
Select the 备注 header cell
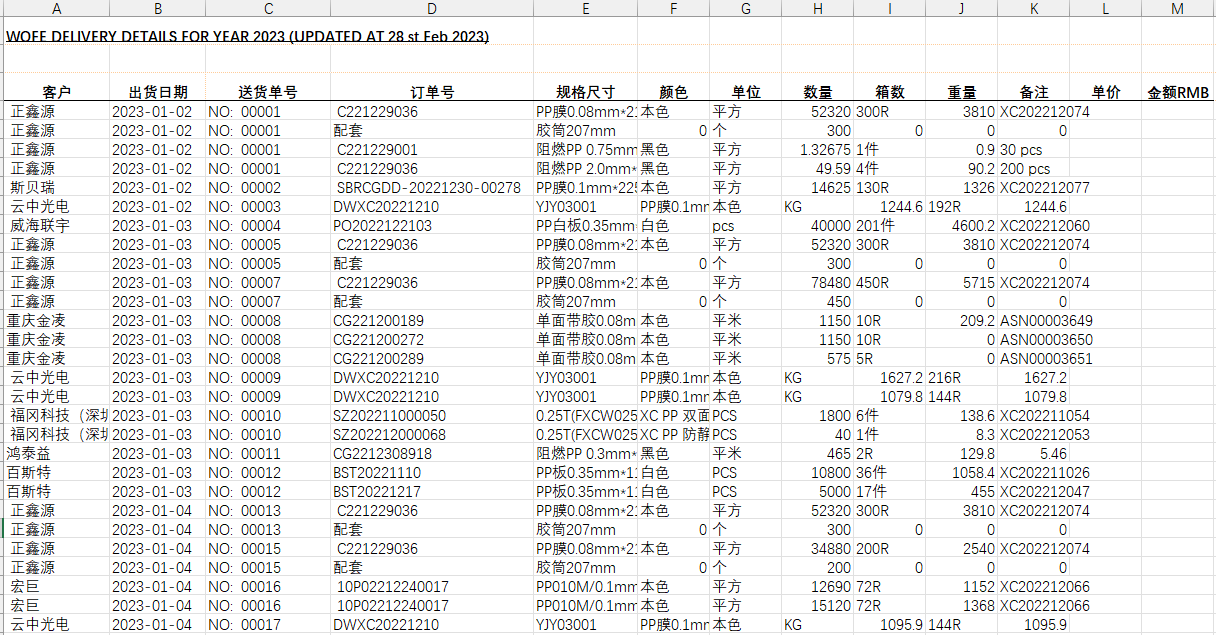(1033, 93)
